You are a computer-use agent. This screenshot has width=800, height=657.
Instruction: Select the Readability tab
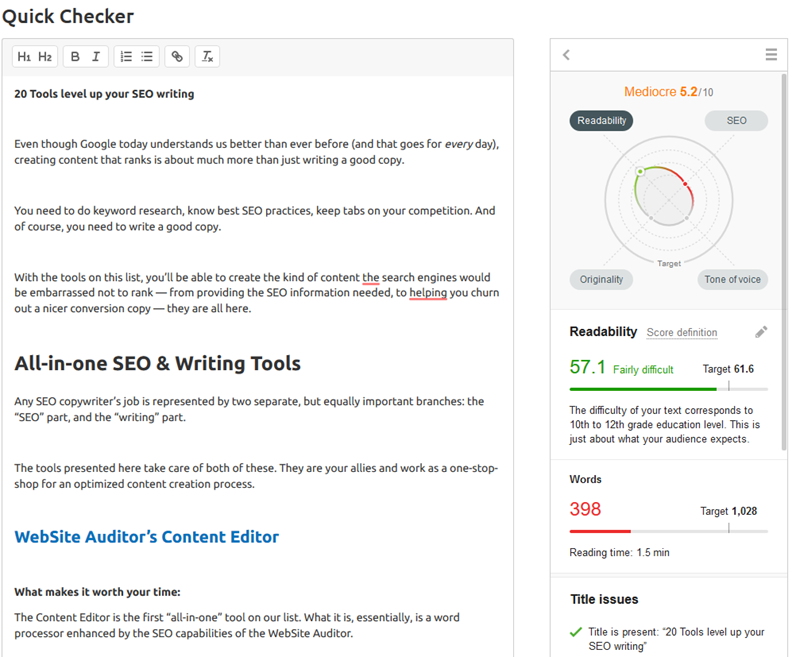tap(601, 121)
